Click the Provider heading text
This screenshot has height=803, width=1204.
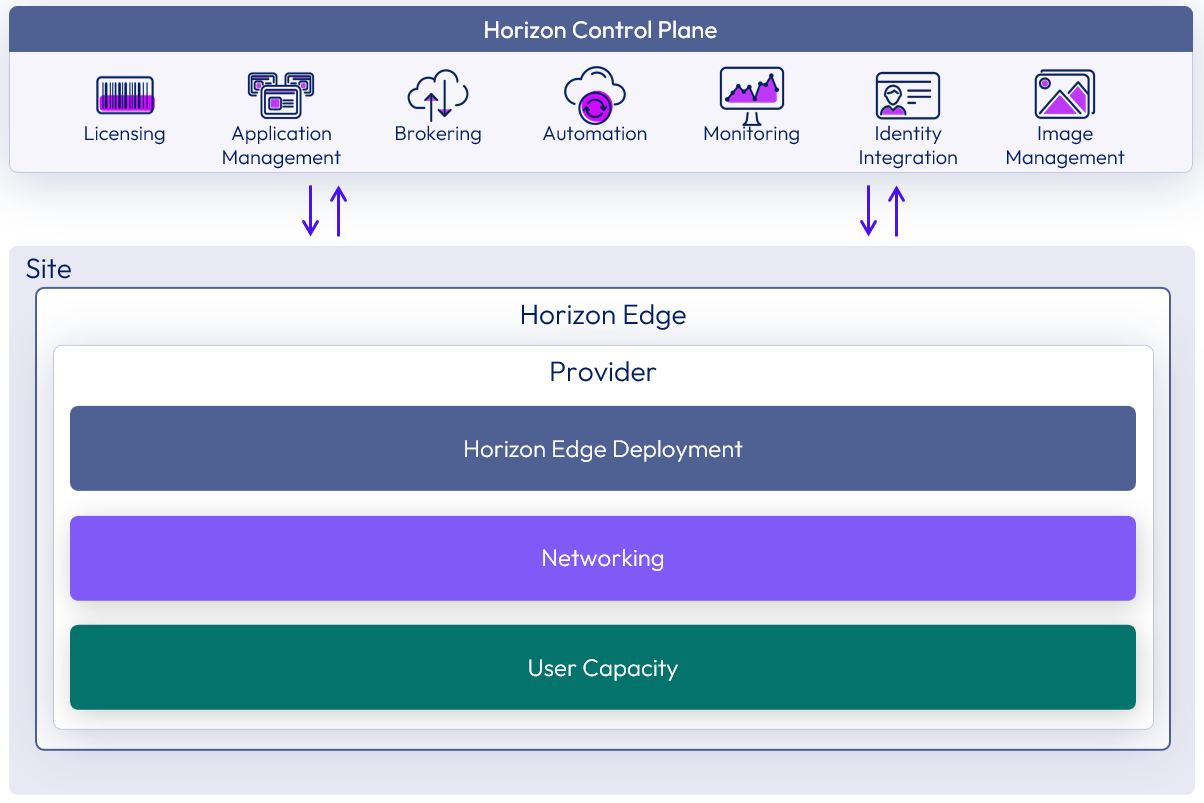click(602, 372)
